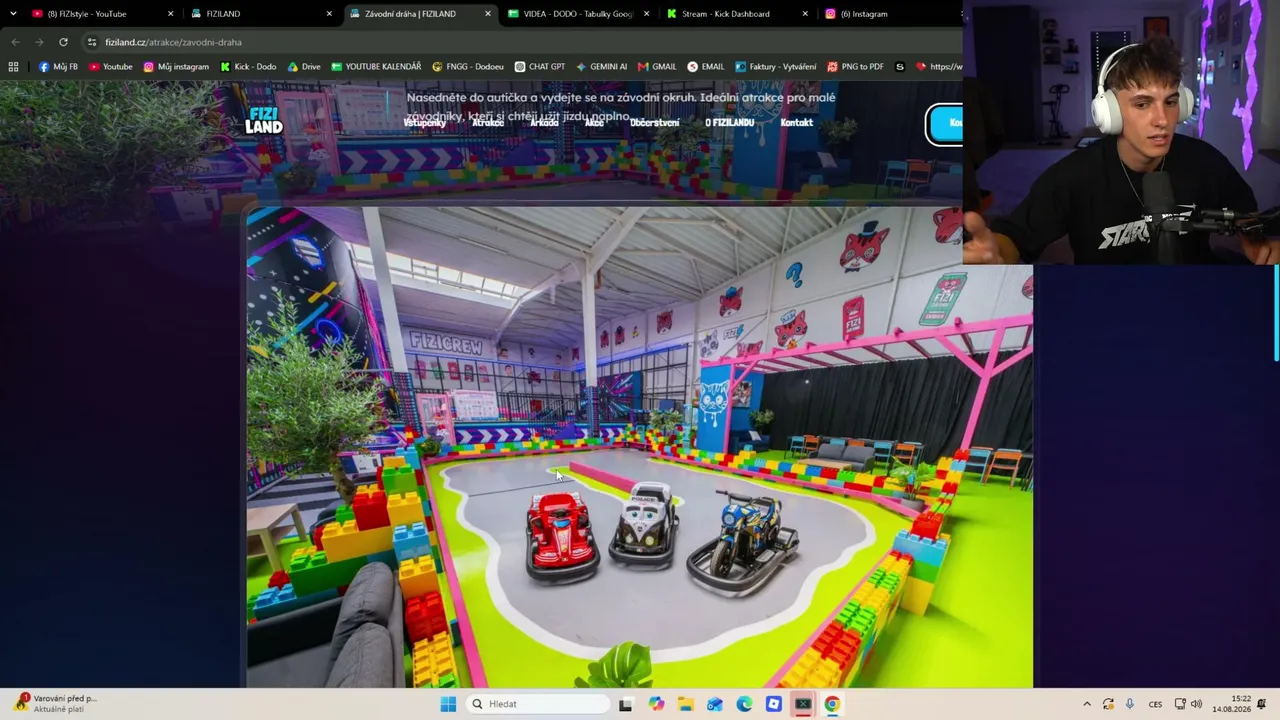Open the Drive bookmark
This screenshot has height=720, width=1280.
point(304,67)
